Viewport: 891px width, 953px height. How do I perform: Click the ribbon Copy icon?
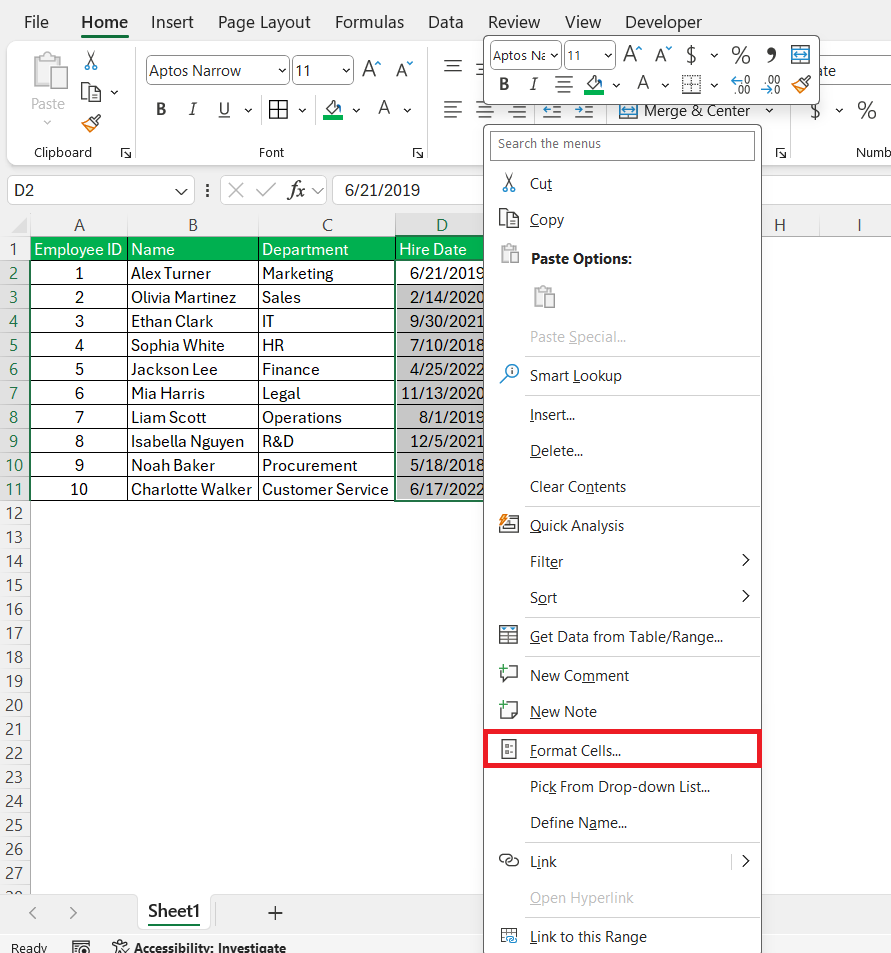91,92
